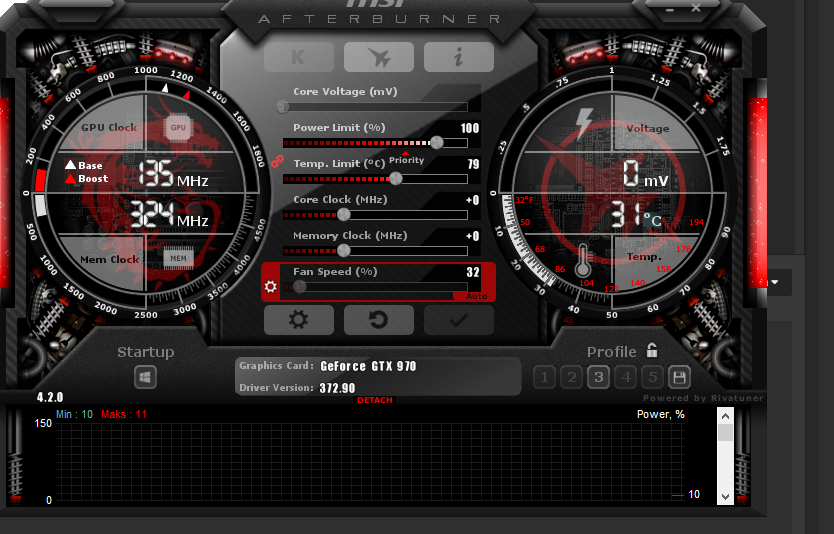The width and height of the screenshot is (834, 534).
Task: Click the lightning bolt voltage icon
Action: pyautogui.click(x=585, y=123)
